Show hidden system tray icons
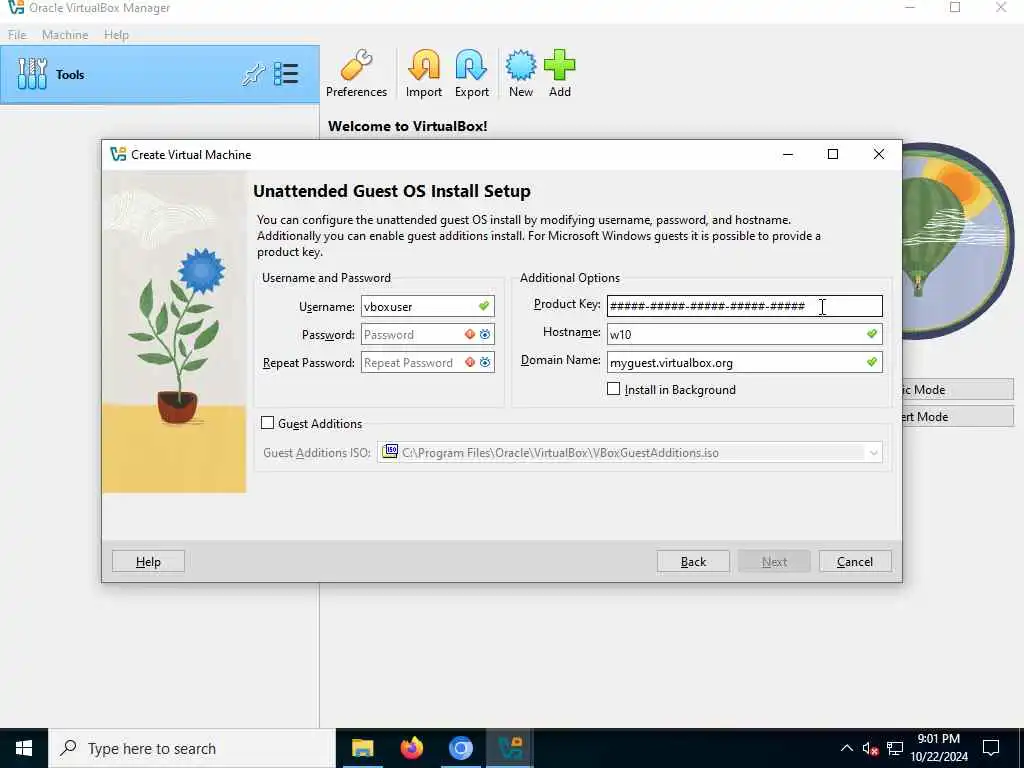Viewport: 1024px width, 768px height. click(846, 748)
